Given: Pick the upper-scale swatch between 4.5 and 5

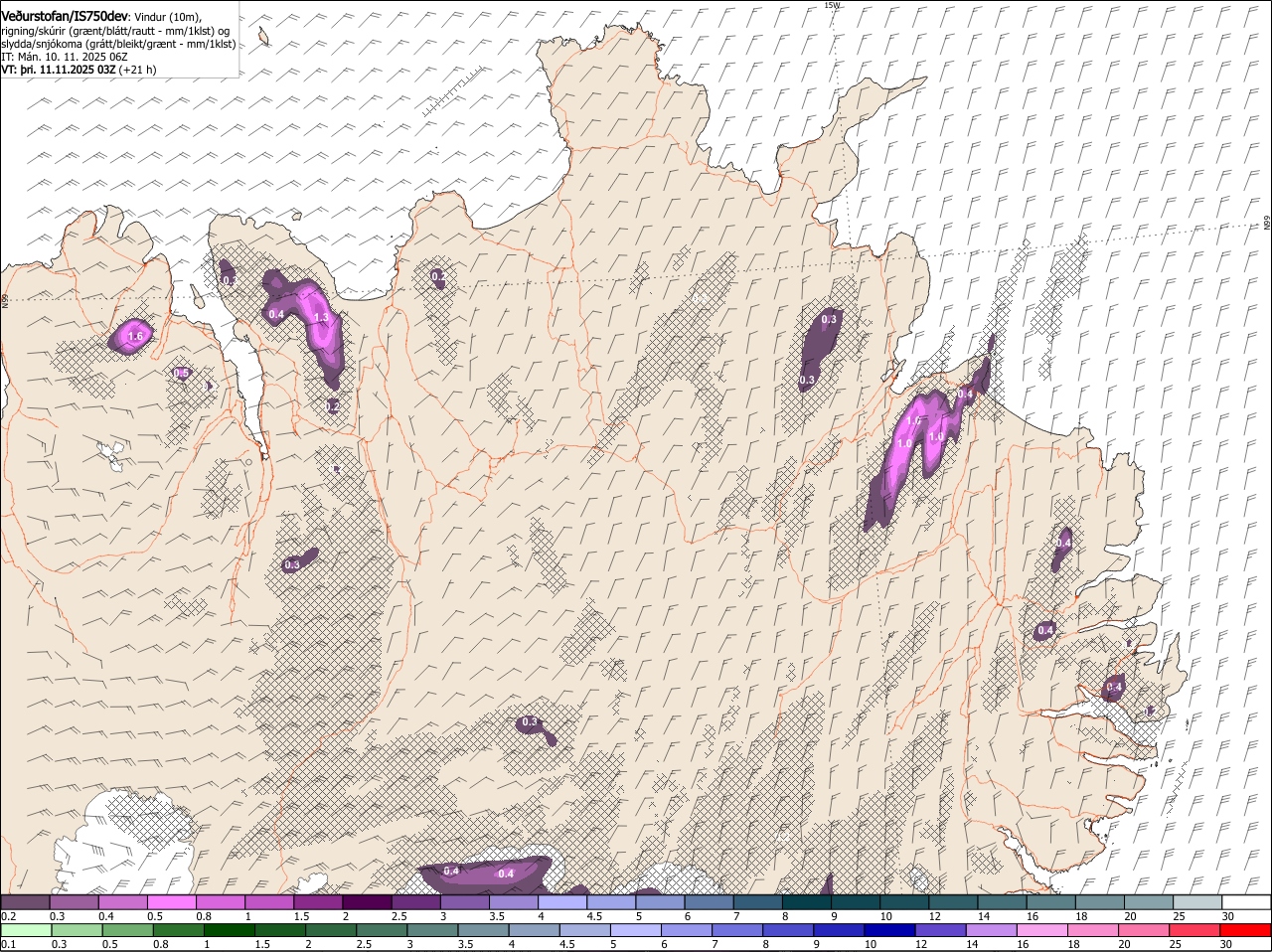Looking at the screenshot, I should pyautogui.click(x=610, y=902).
